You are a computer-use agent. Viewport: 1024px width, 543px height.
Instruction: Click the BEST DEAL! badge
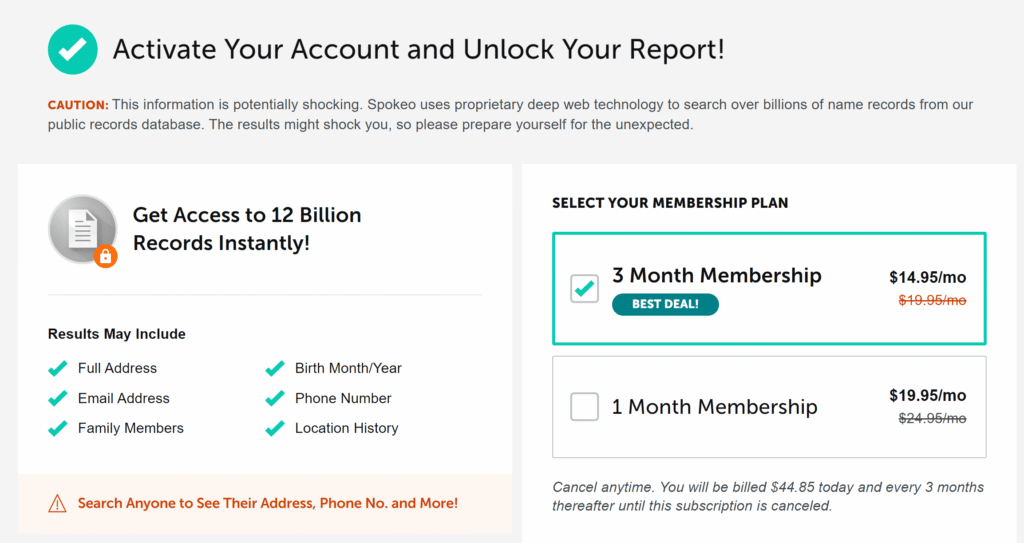pos(665,304)
